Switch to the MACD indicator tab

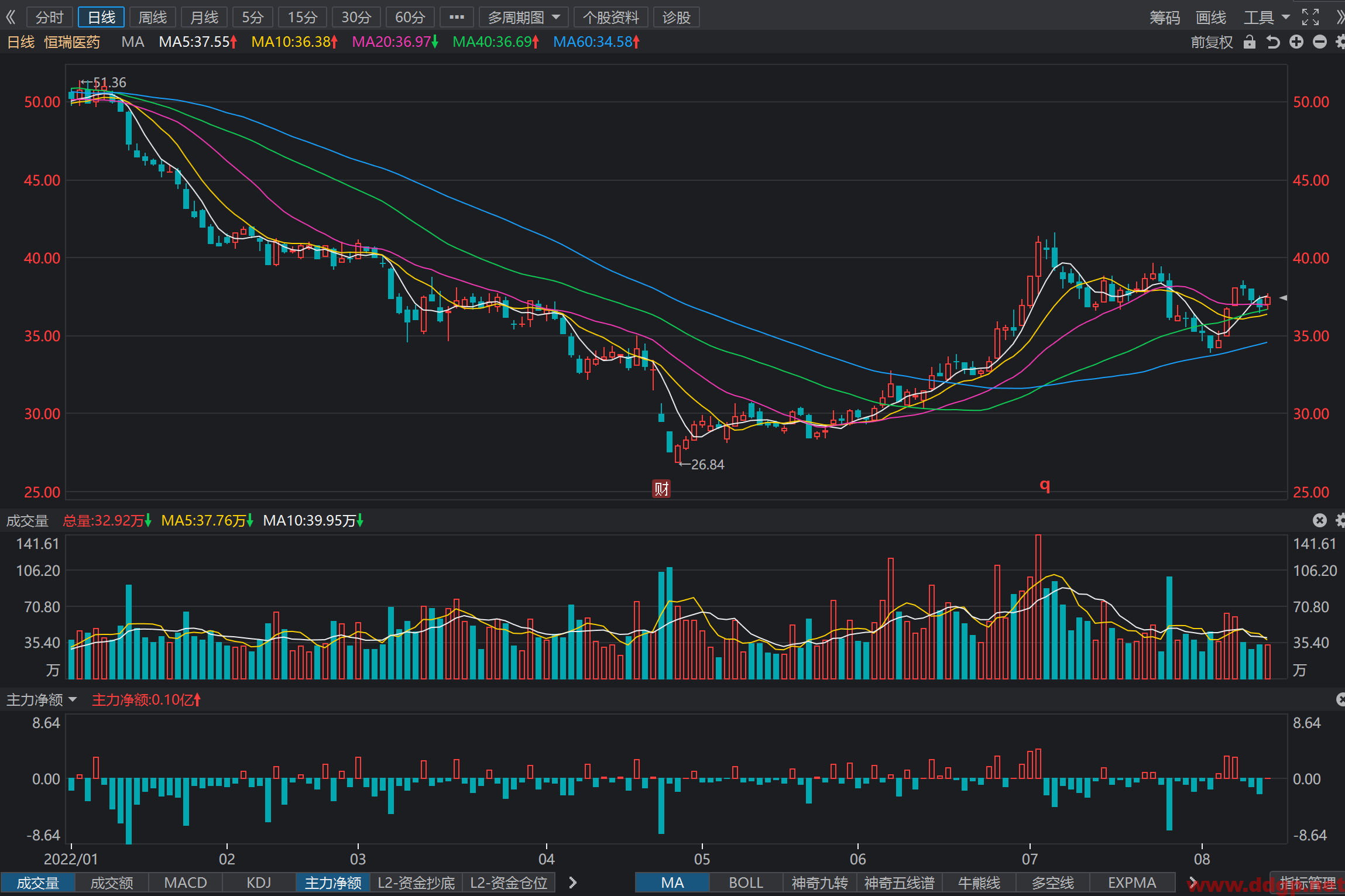(186, 883)
